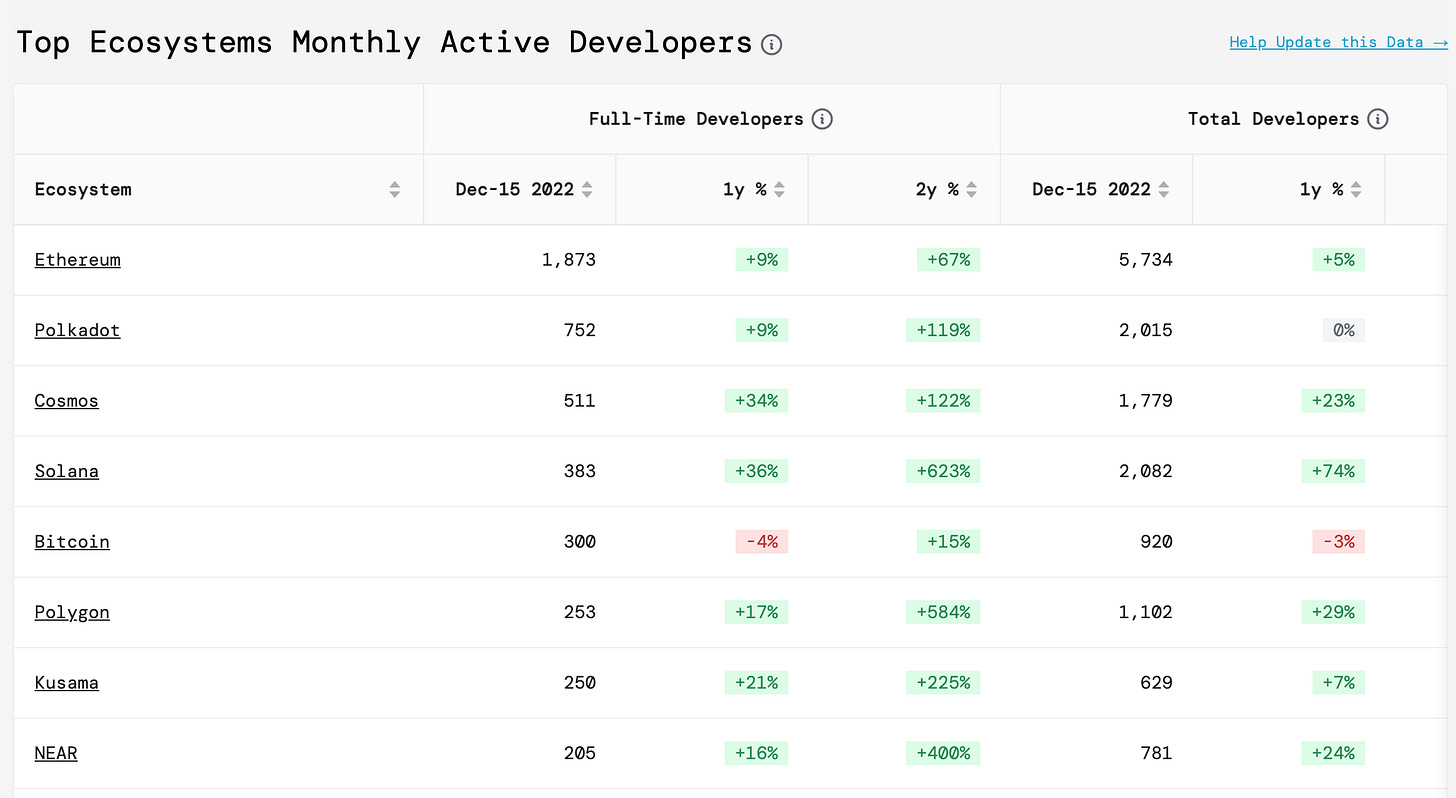Sort Total Developers 1y % column
Viewport: 1456px width, 798px height.
point(1356,190)
